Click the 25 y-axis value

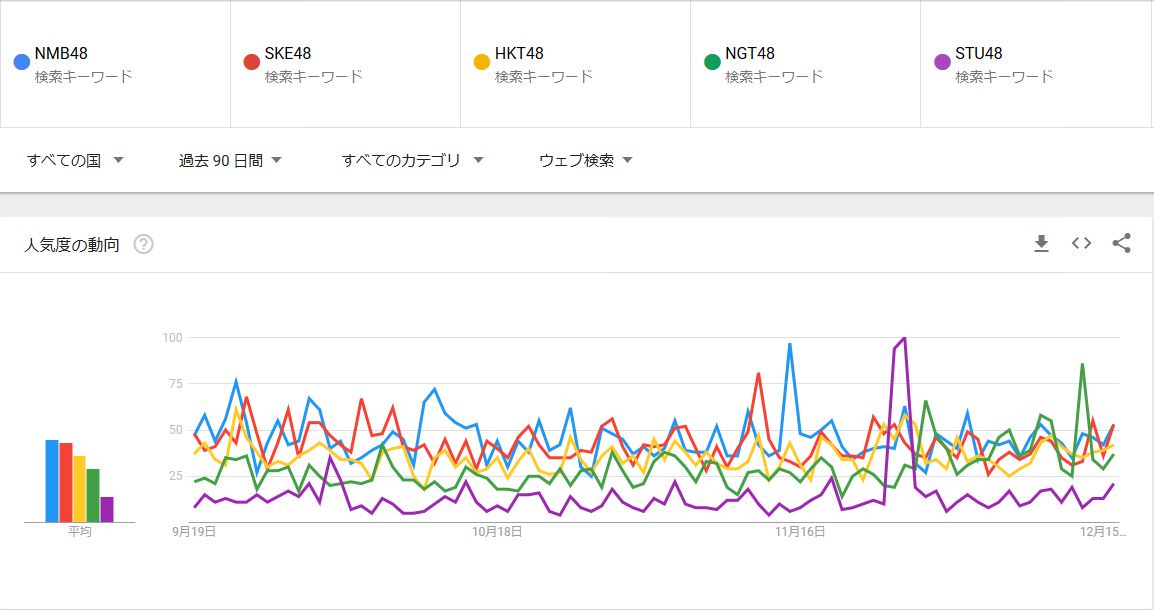pyautogui.click(x=175, y=476)
